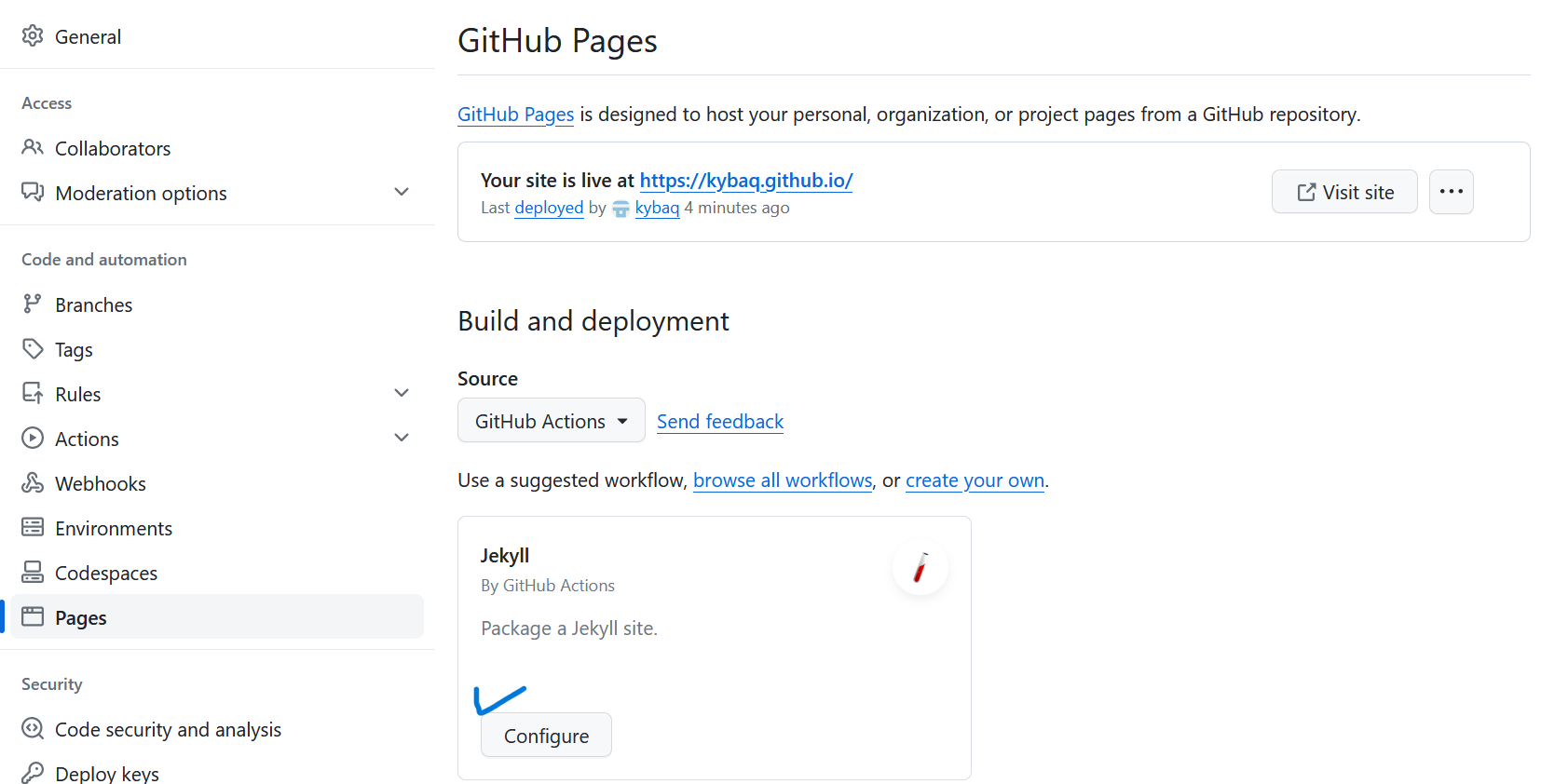Open the kybaq user profile link

pos(657,208)
